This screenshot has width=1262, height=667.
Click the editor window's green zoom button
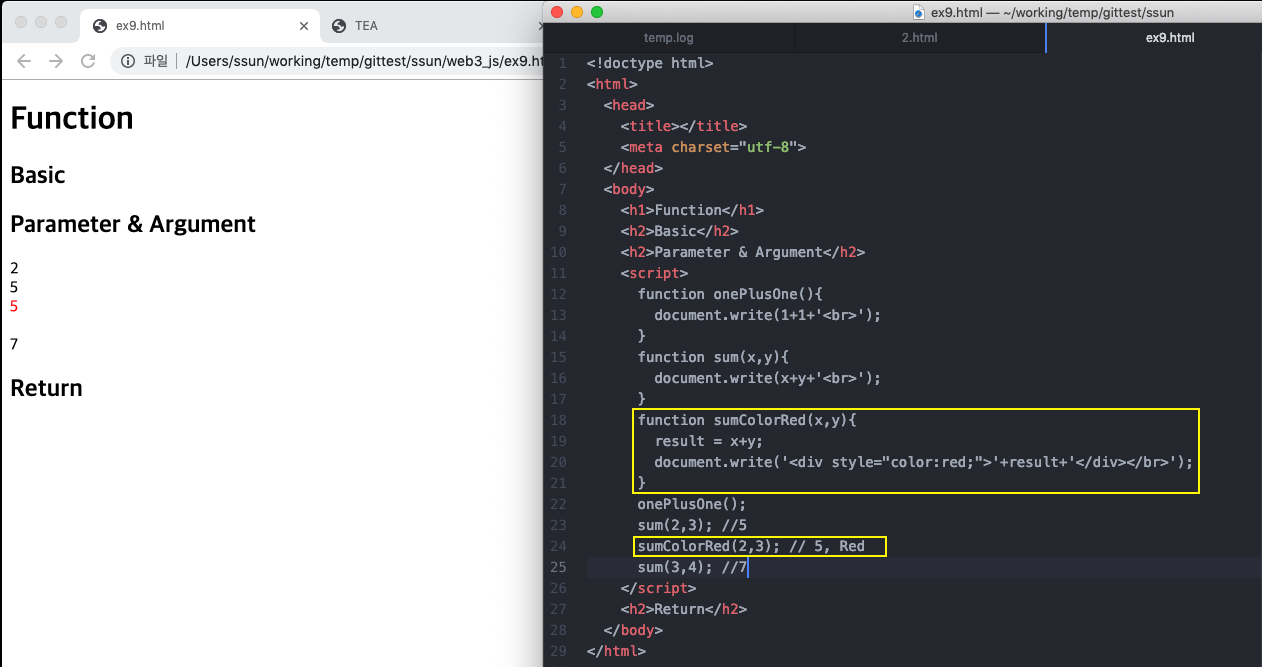click(597, 12)
